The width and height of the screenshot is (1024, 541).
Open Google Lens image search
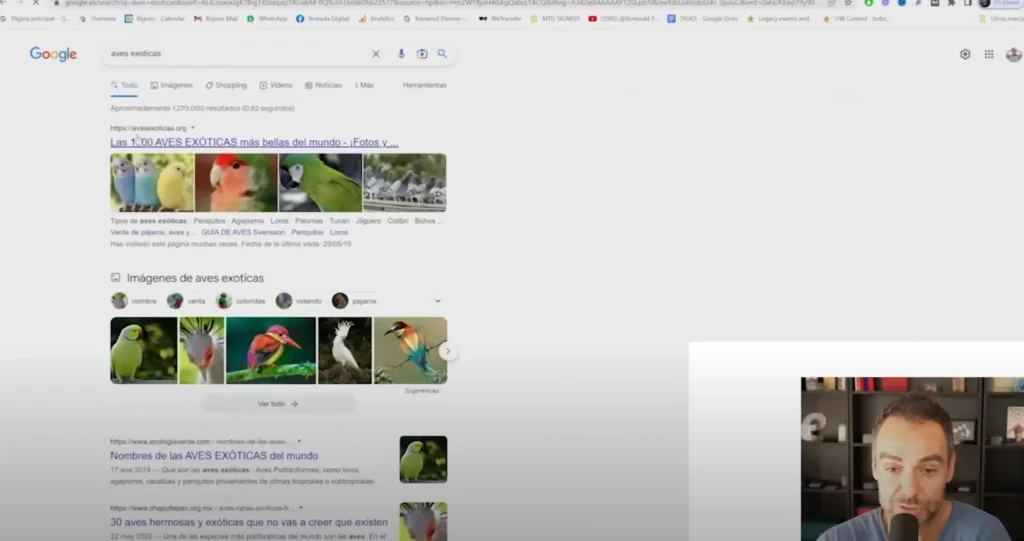(422, 54)
